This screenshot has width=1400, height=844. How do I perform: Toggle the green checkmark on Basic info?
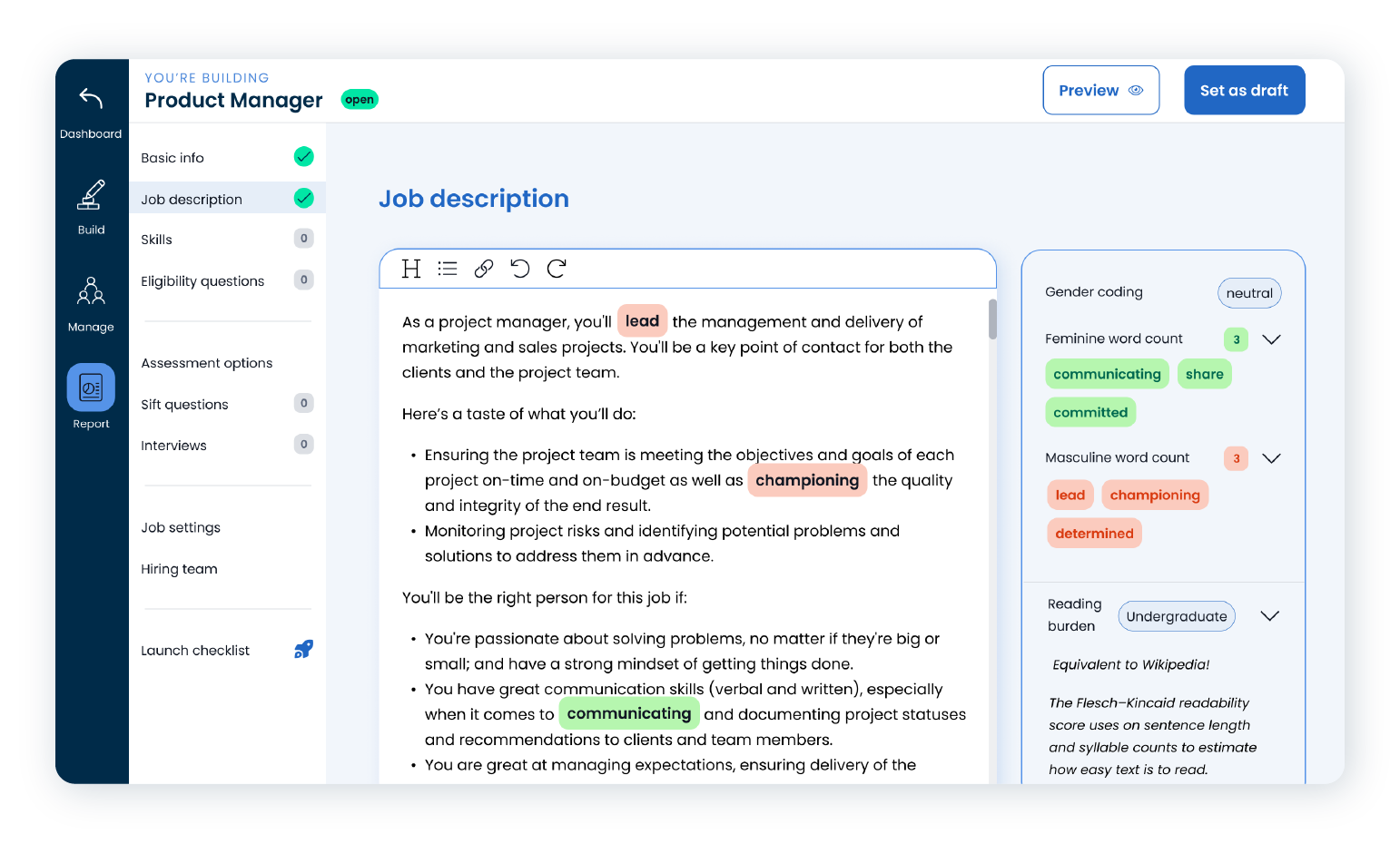tap(304, 156)
